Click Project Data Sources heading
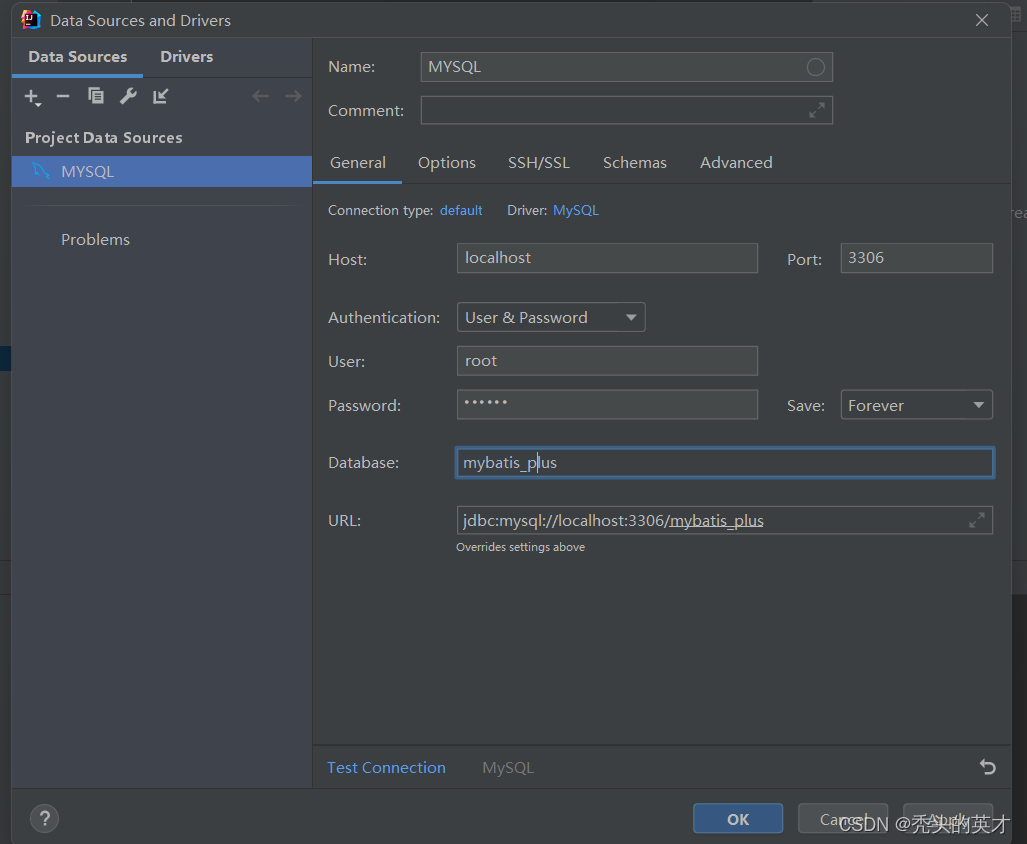1027x844 pixels. [x=103, y=138]
